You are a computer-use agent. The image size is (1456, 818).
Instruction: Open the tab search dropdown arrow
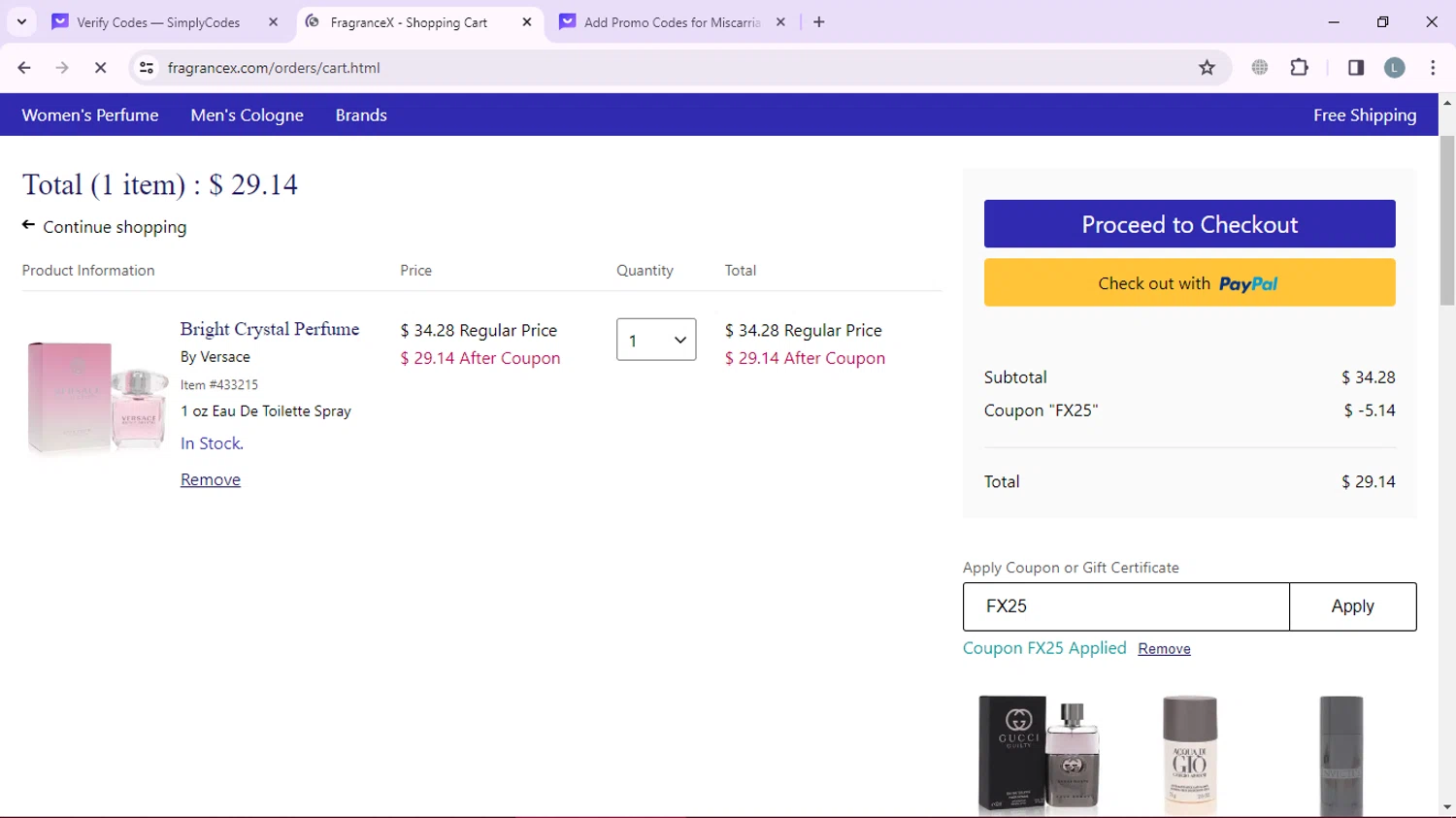coord(21,21)
